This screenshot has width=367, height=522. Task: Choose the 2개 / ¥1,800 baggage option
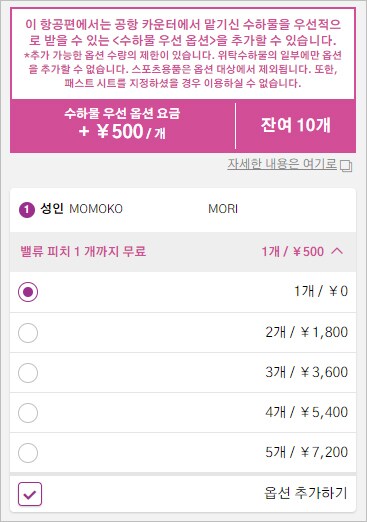tap(28, 333)
